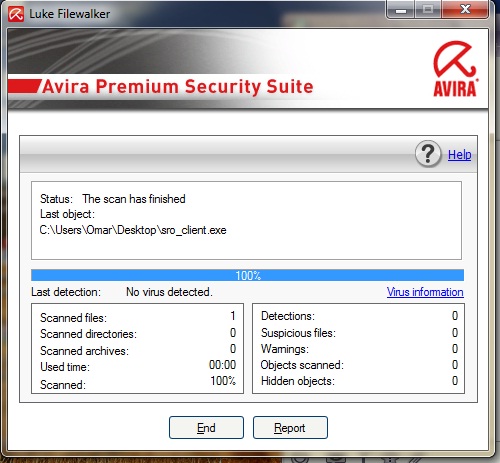Click the 'Scanned files:' label
This screenshot has width=500, height=463.
(x=73, y=318)
